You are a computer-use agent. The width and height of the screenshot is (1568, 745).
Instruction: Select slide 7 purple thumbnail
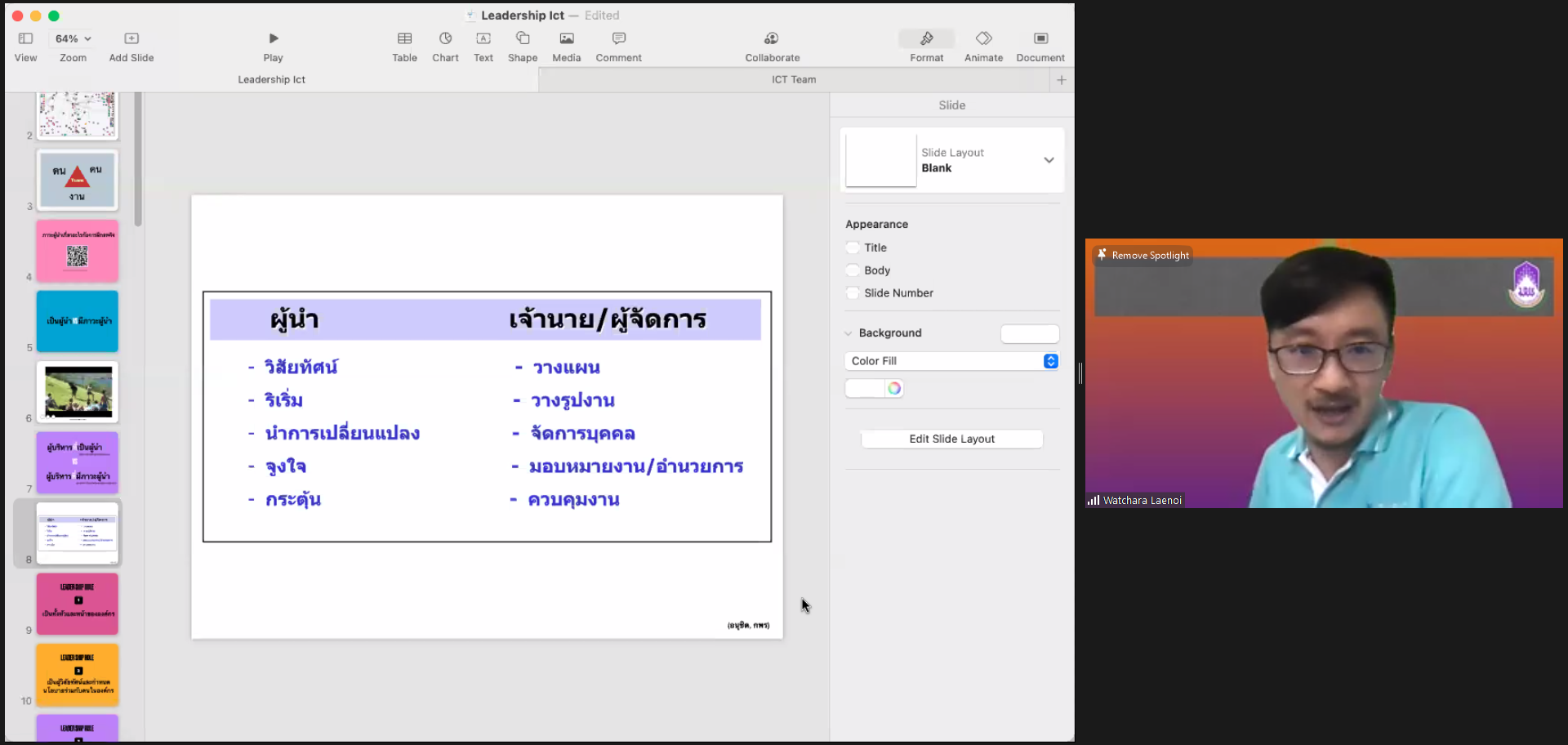(x=77, y=462)
